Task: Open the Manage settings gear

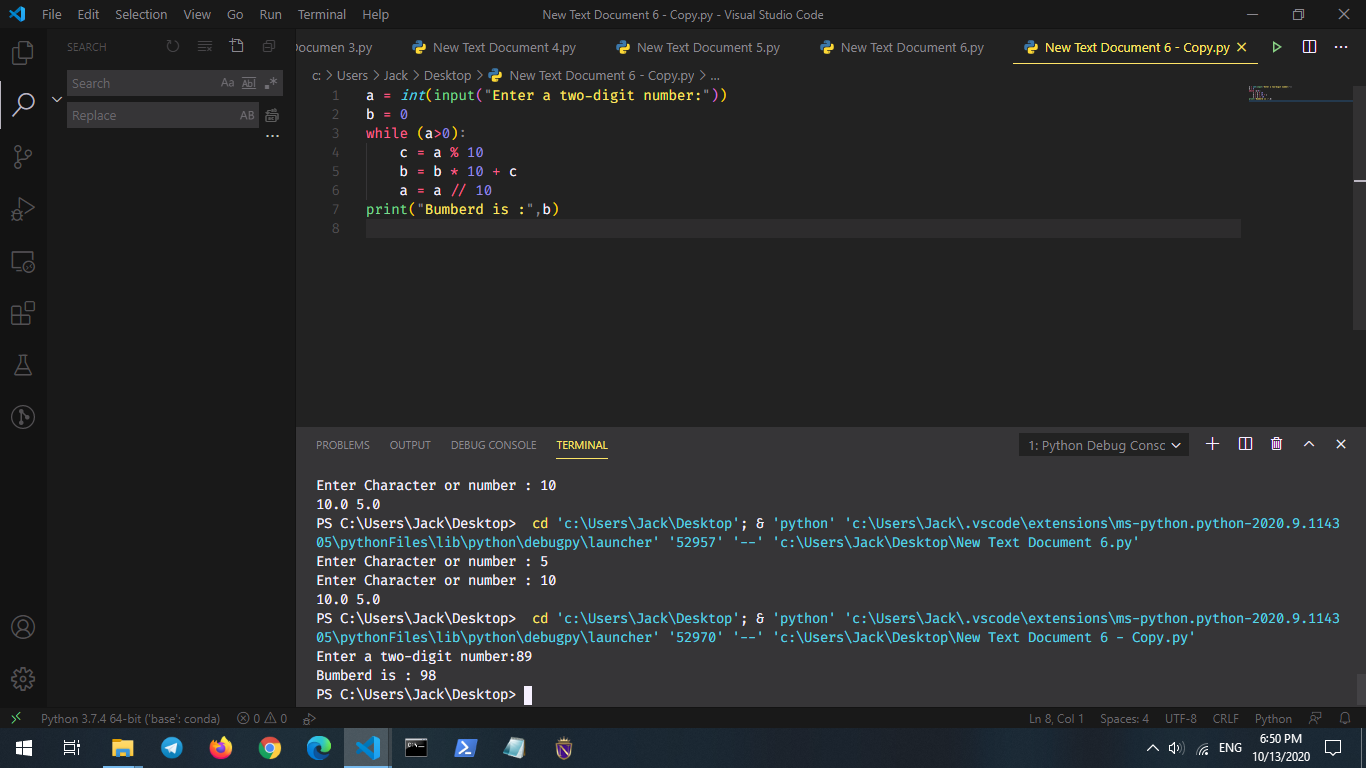Action: point(22,679)
